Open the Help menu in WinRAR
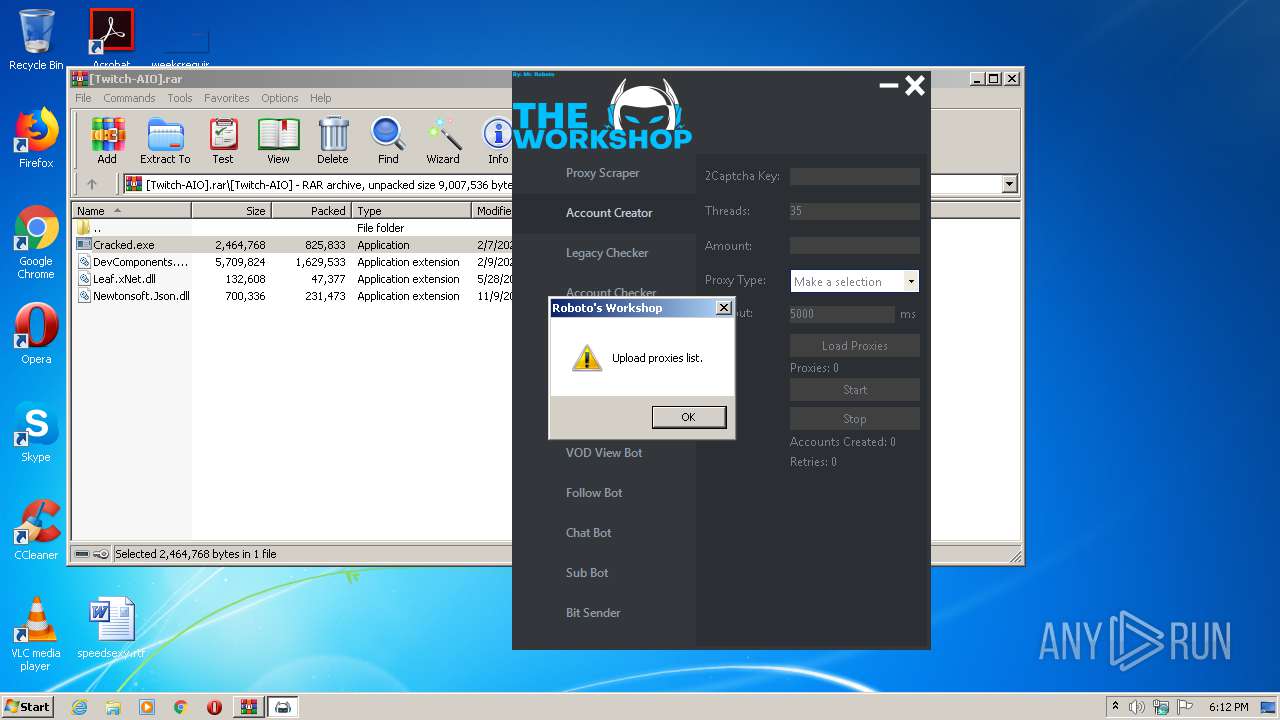1280x720 pixels. click(321, 98)
